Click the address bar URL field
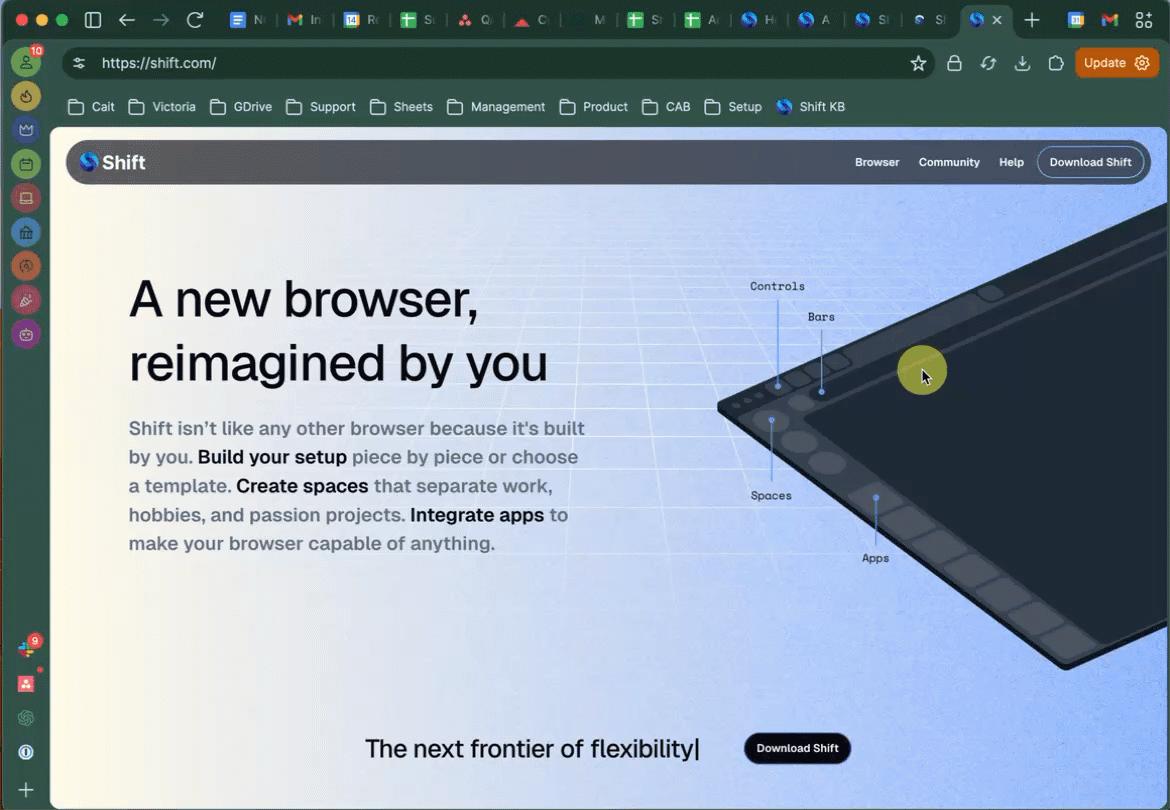Viewport: 1170px width, 810px height. click(x=500, y=63)
